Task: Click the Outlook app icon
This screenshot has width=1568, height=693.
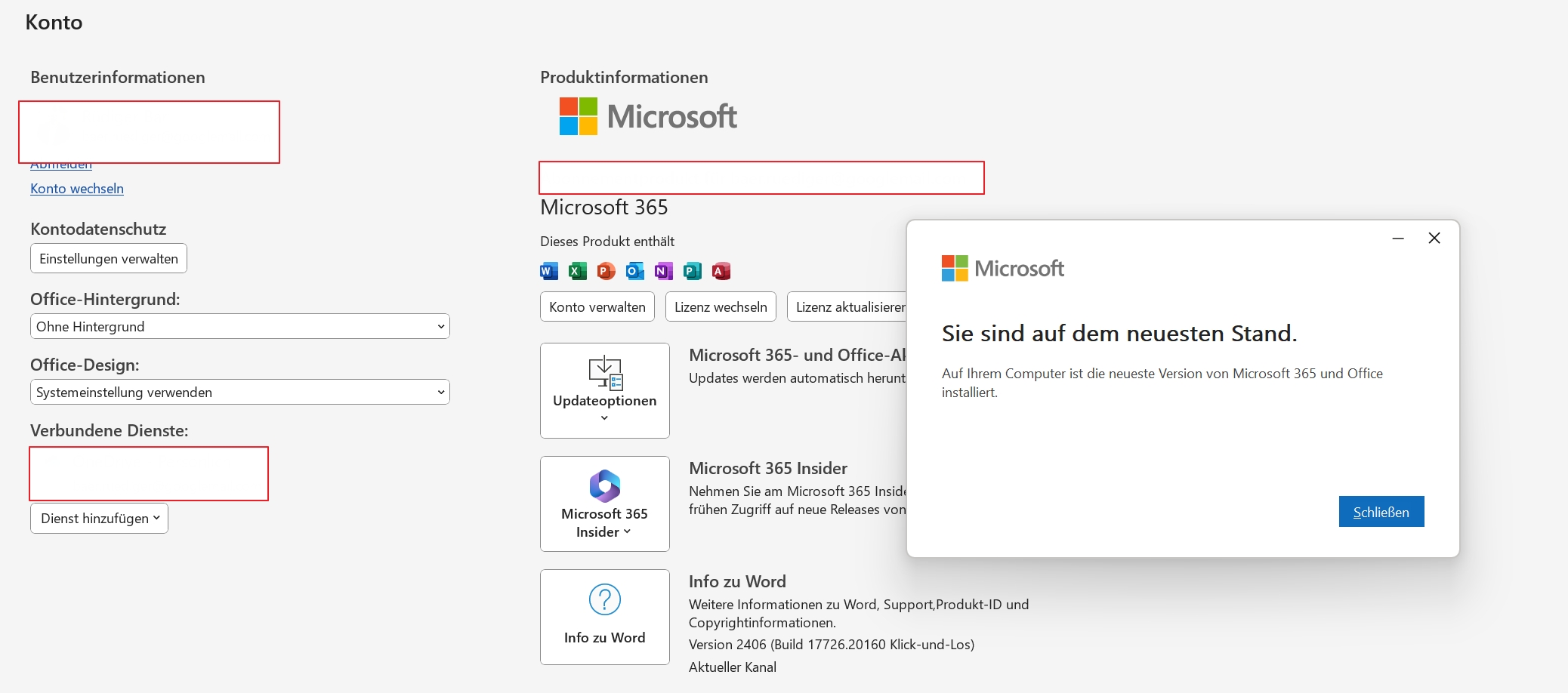Action: [x=635, y=271]
